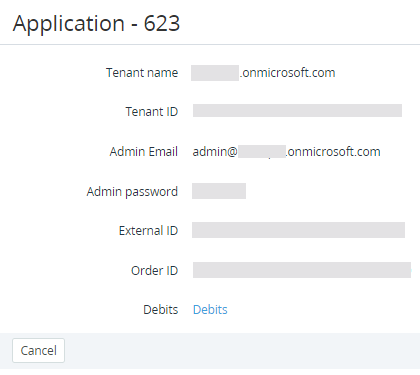This screenshot has height=375, width=420.
Task: Select the redacted admin password value
Action: [219, 191]
